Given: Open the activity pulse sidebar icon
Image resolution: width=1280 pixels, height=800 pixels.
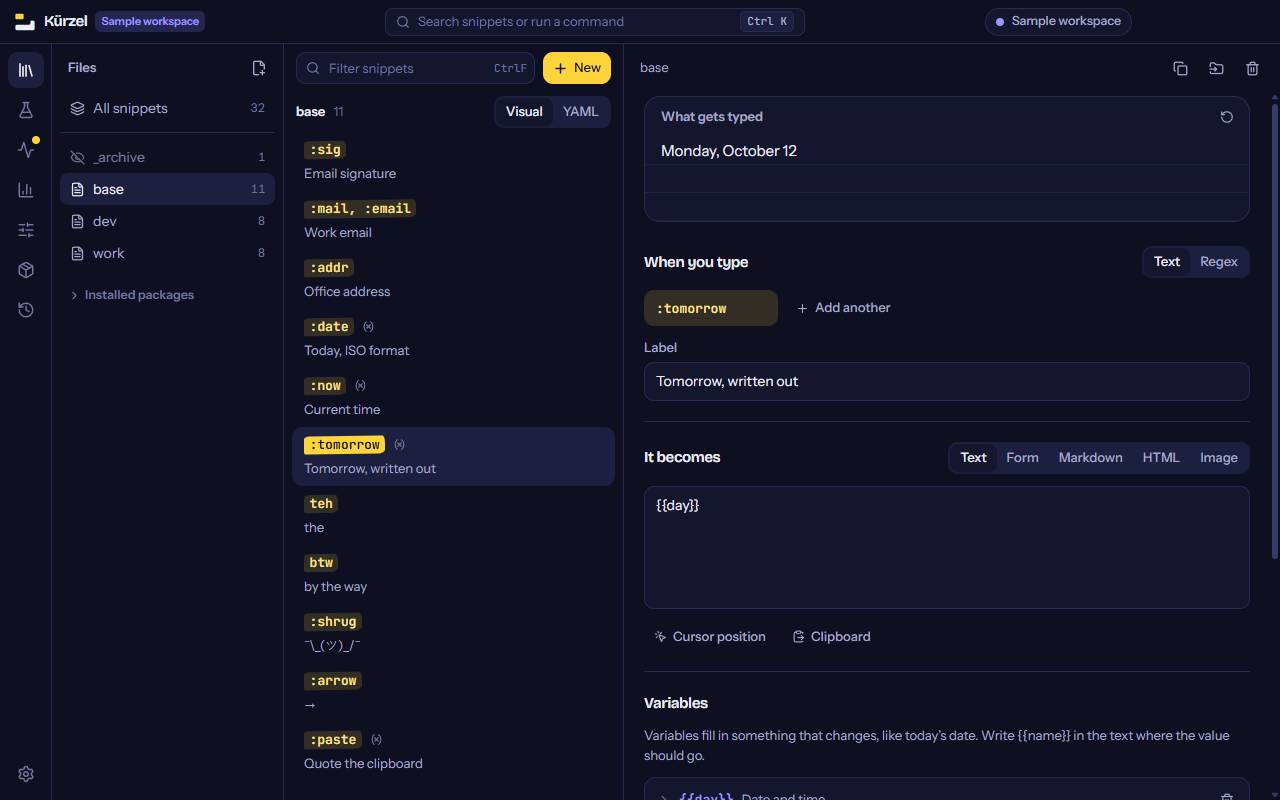Looking at the screenshot, I should 26,150.
